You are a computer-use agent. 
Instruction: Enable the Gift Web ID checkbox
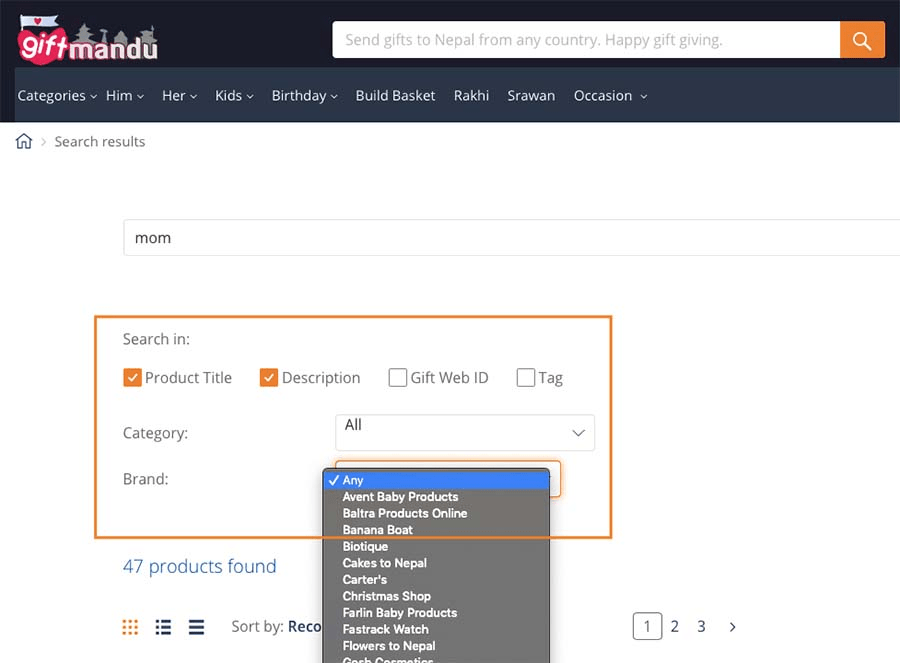[x=397, y=377]
